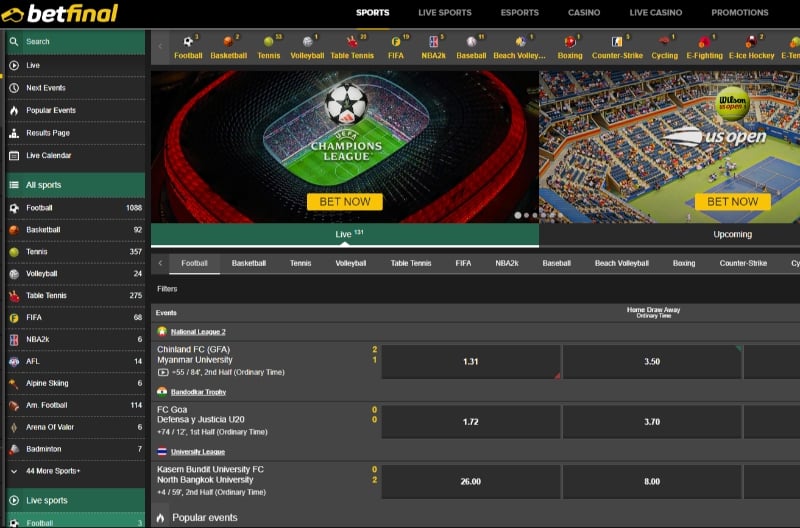Select the Basketball live tab
800x528 pixels.
[248, 263]
